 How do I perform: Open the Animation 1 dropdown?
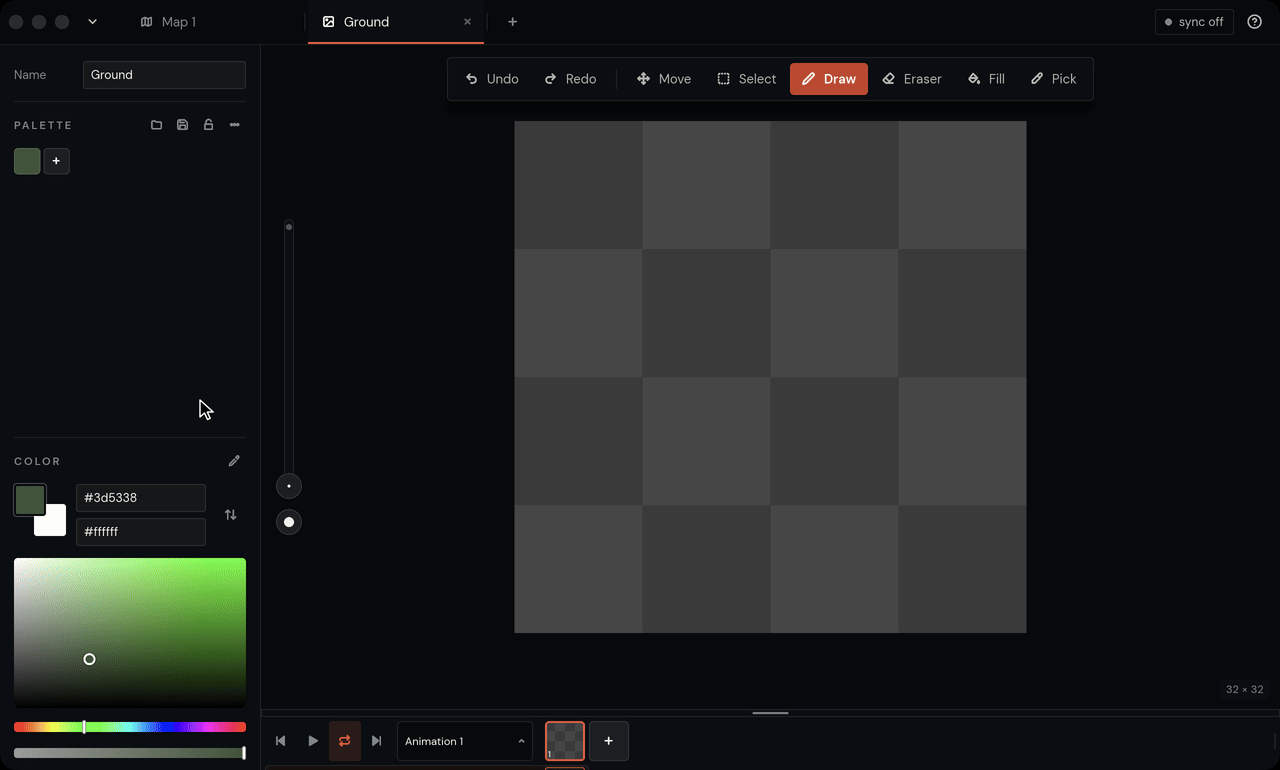point(465,741)
